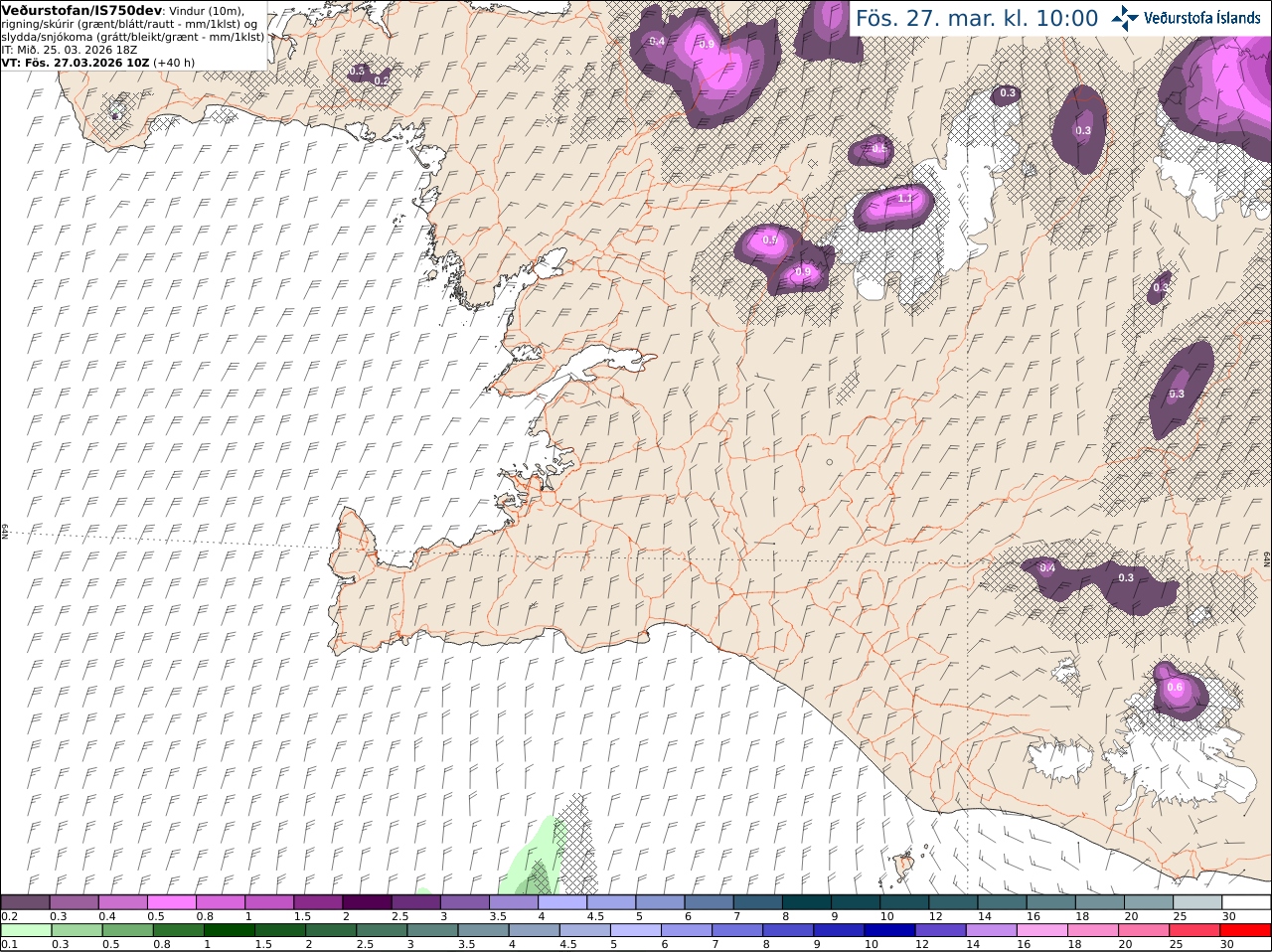
Task: Select the white 30 swatch in the snow legend
Action: tap(1246, 902)
